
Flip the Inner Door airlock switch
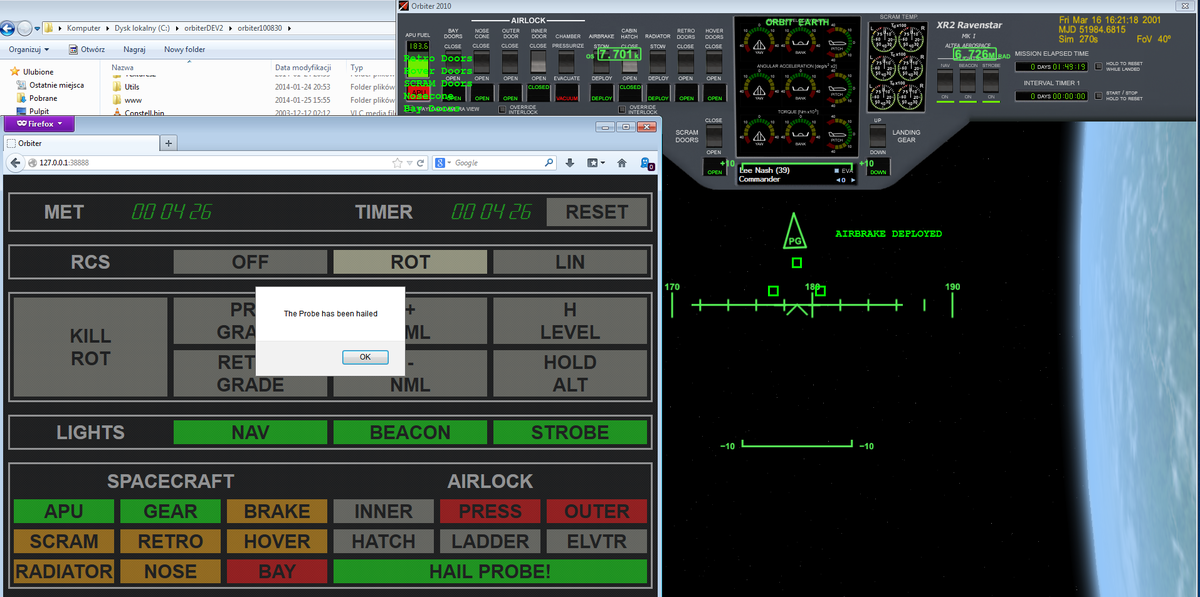(x=538, y=62)
